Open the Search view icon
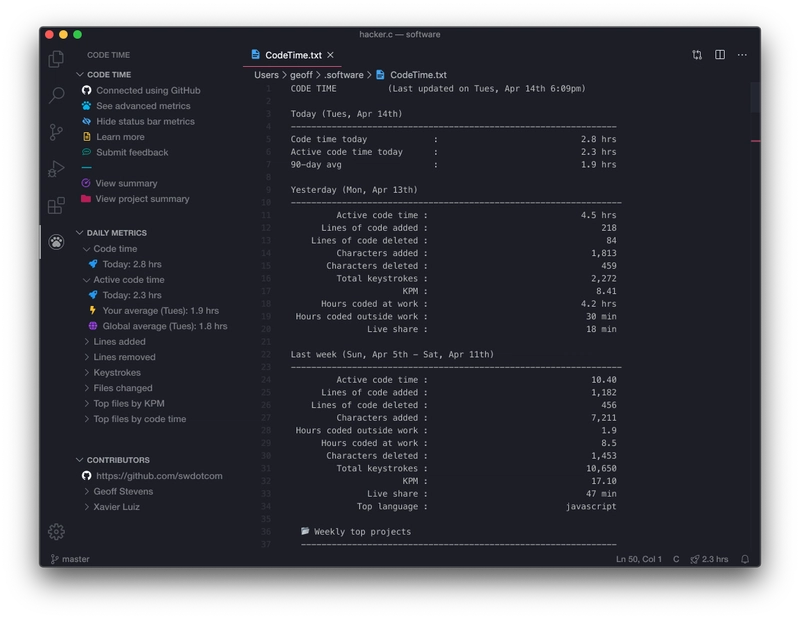This screenshot has width=800, height=619. (x=56, y=95)
